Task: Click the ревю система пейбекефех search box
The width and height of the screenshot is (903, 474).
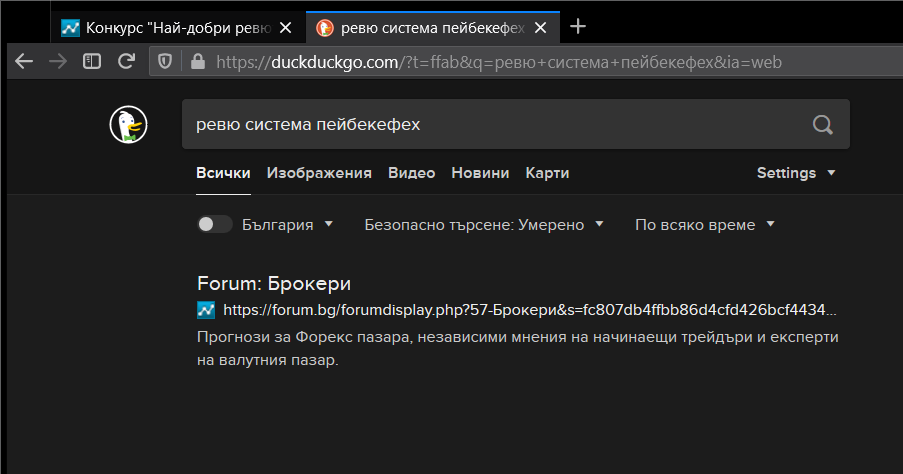Action: point(495,124)
